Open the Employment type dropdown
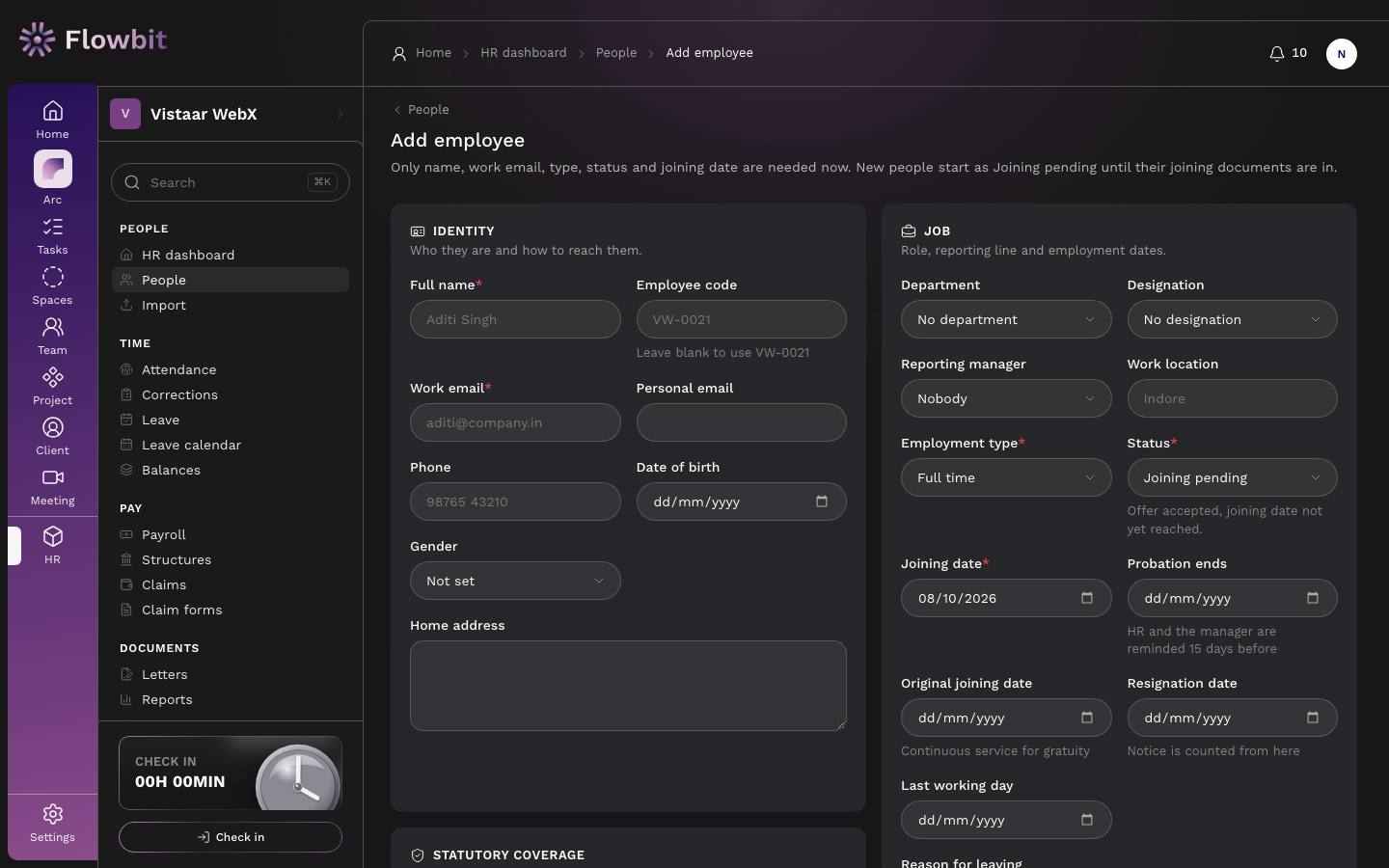 [x=1006, y=477]
